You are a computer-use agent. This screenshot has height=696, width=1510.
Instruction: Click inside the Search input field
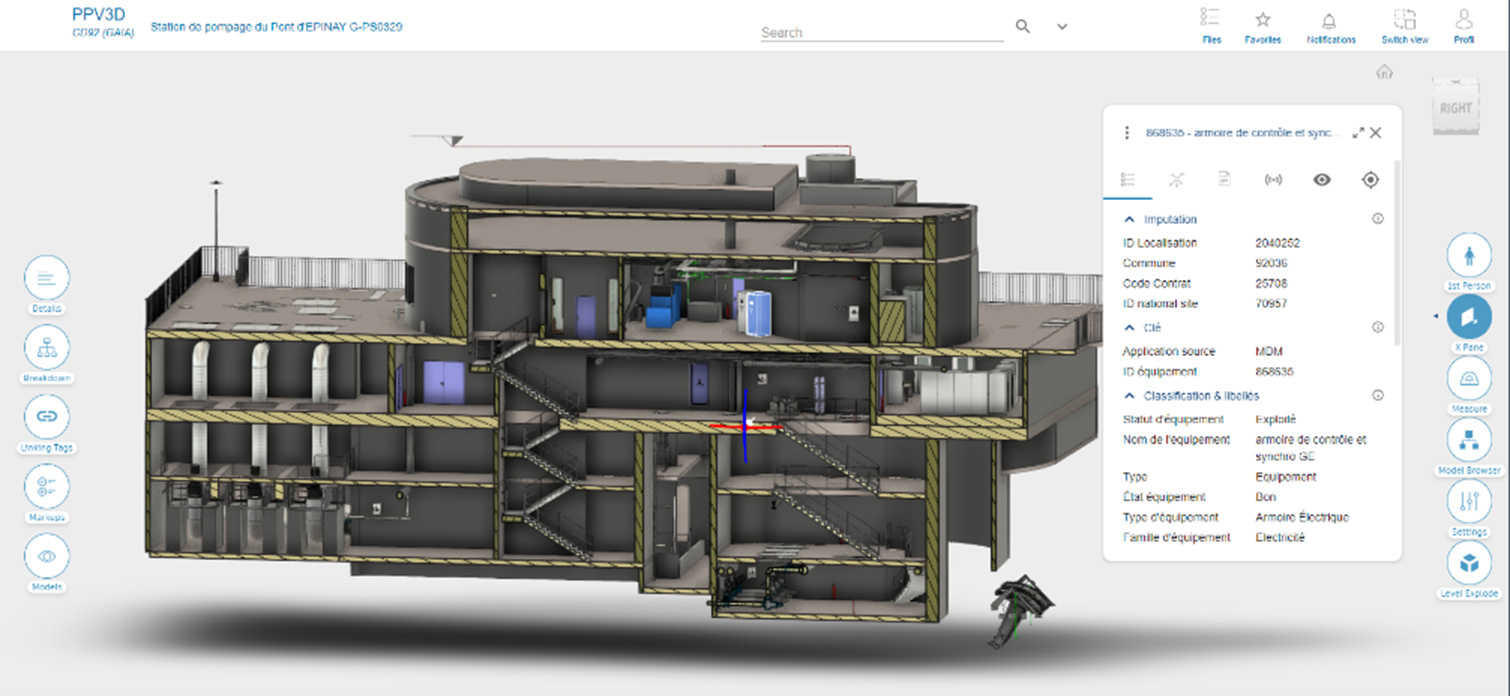click(x=880, y=32)
